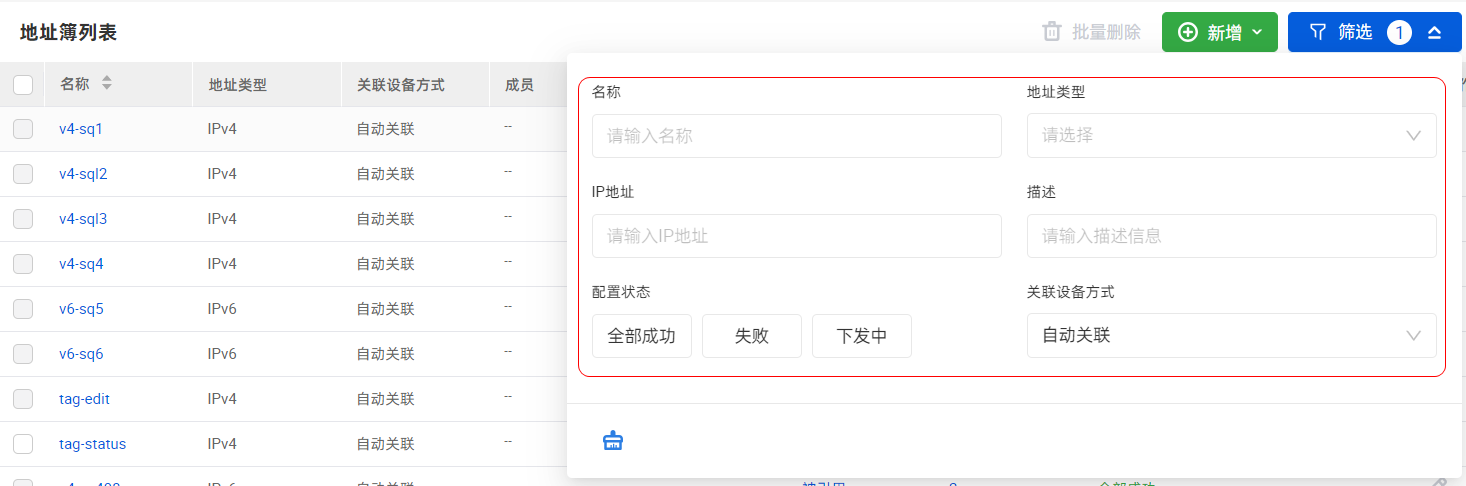Check the box for v4-sq1 row
Screen dimensions: 1466x486
click(23, 129)
